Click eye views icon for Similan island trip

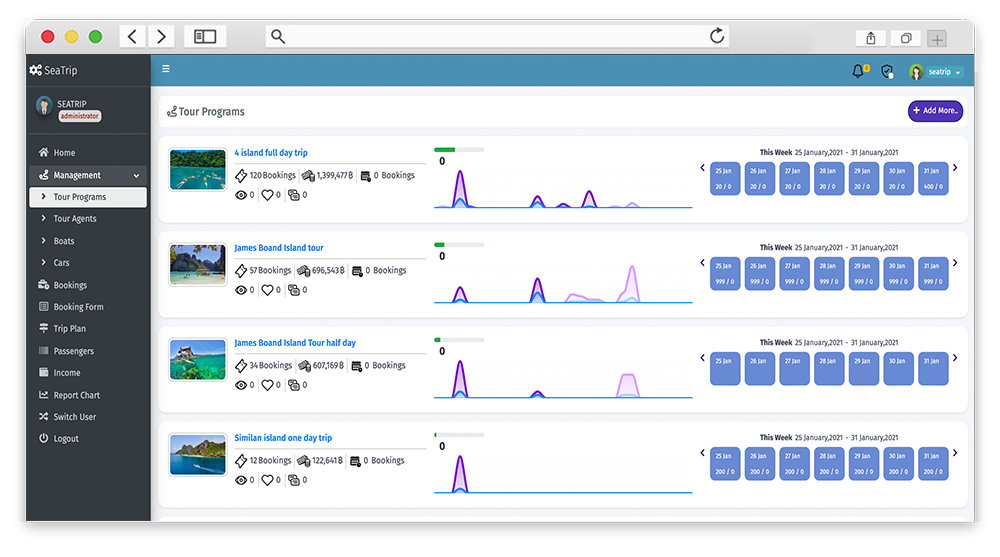(240, 480)
